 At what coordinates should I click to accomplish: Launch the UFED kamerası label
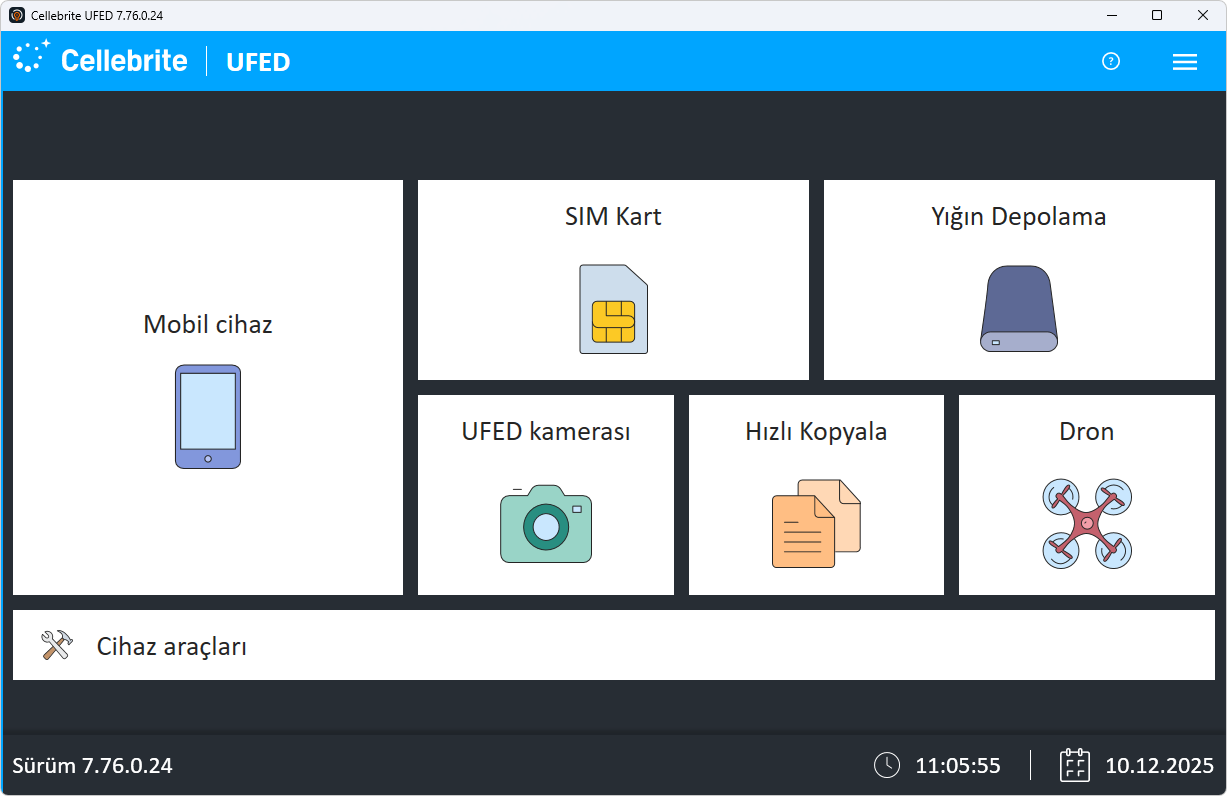tap(546, 431)
